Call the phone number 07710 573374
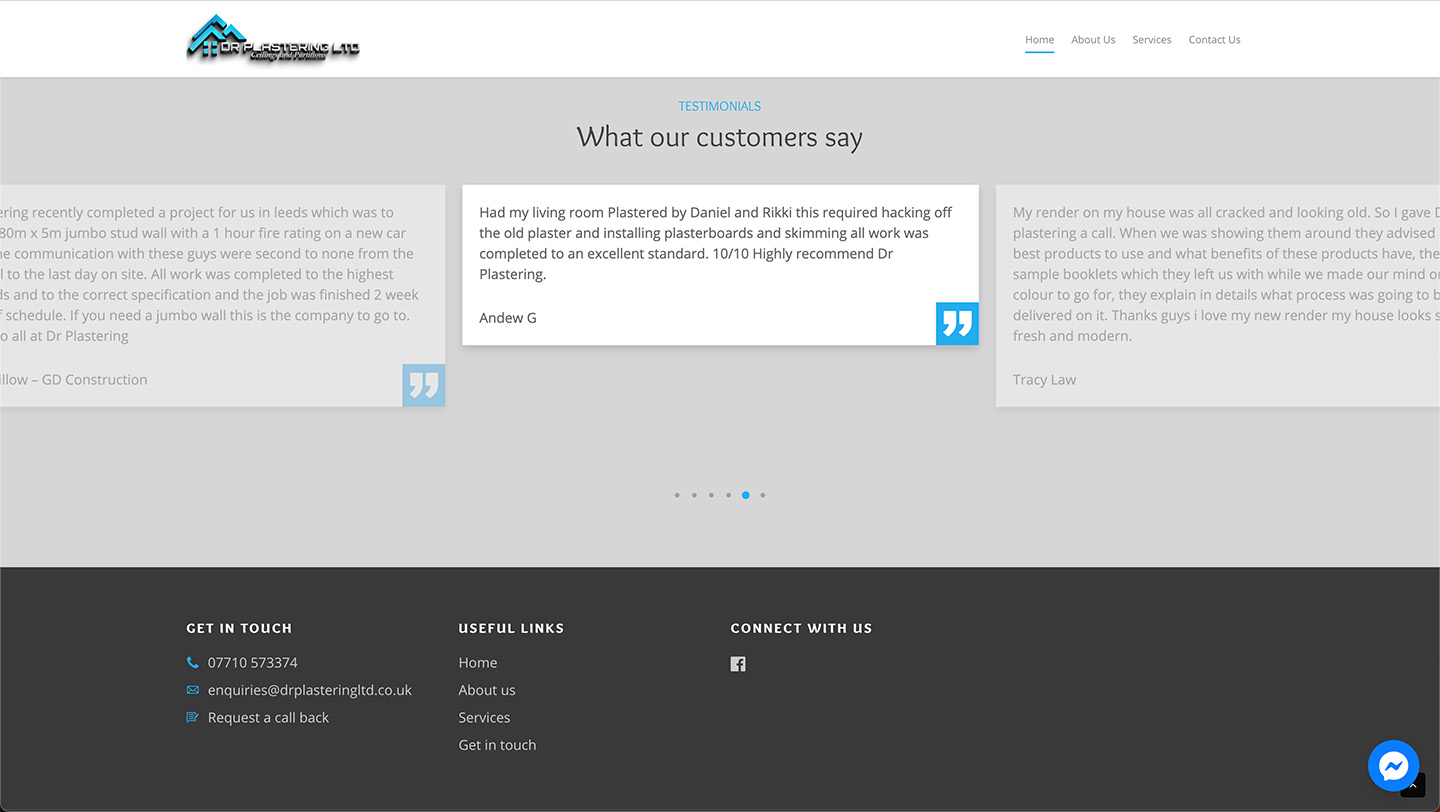The width and height of the screenshot is (1440, 812). pyautogui.click(x=253, y=663)
